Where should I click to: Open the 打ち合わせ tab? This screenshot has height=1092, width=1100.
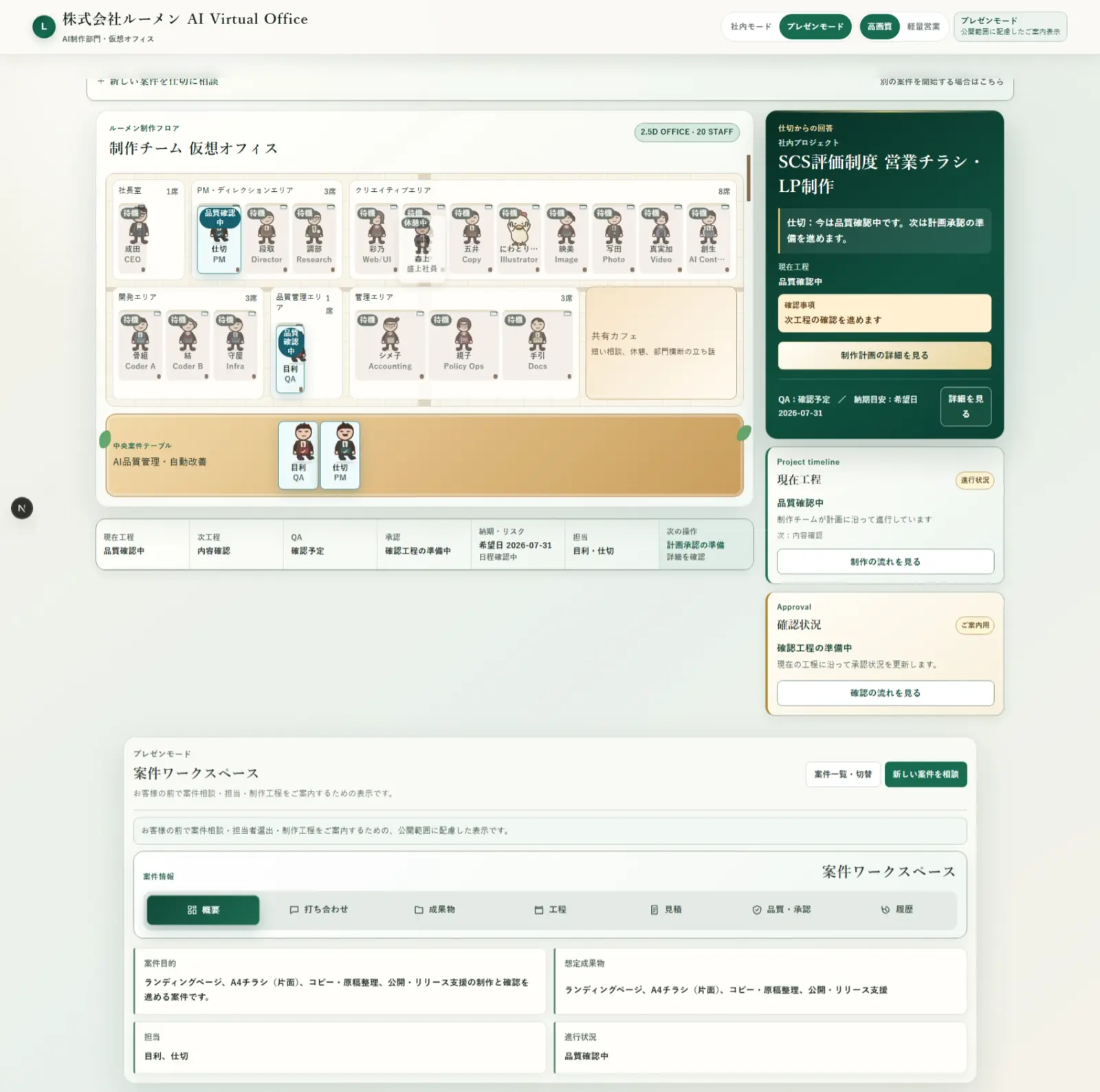pos(319,910)
